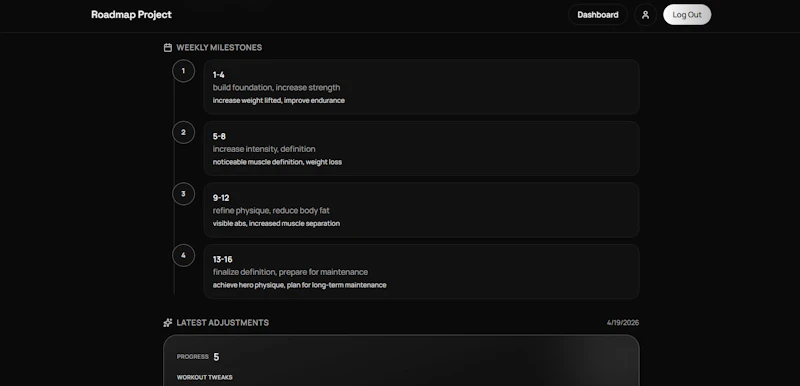This screenshot has height=386, width=800.
Task: Select milestone step circle 3
Action: pos(184,194)
